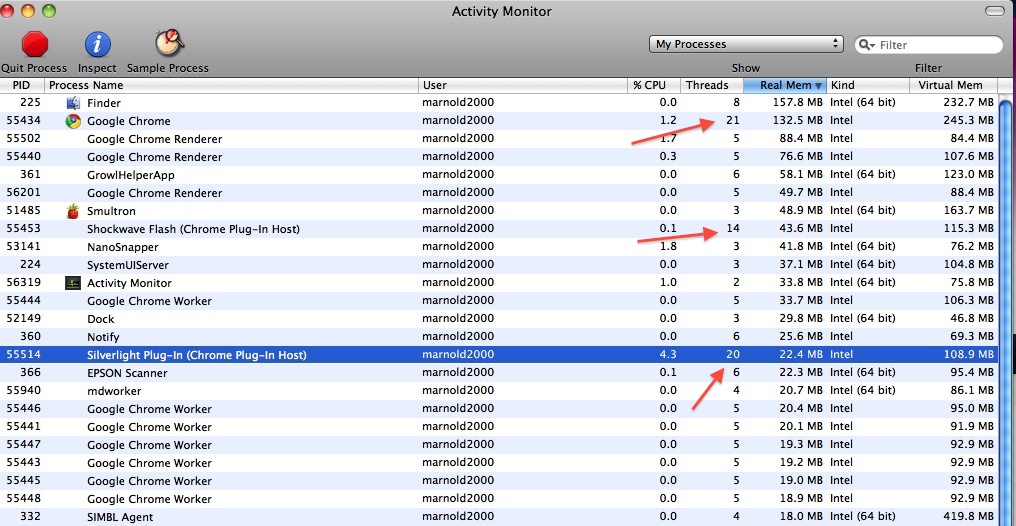1016x526 pixels.
Task: Select the SIMBL Agent process
Action: 499,516
